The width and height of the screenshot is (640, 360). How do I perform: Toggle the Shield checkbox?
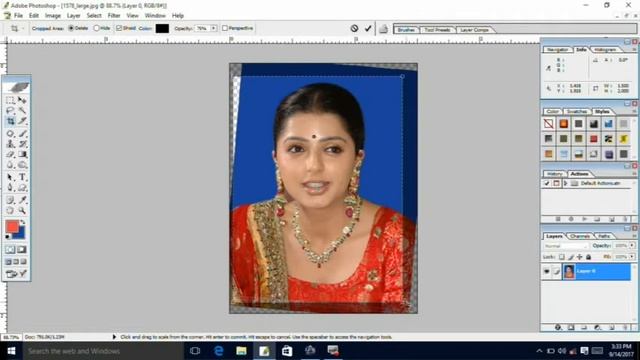[119, 28]
